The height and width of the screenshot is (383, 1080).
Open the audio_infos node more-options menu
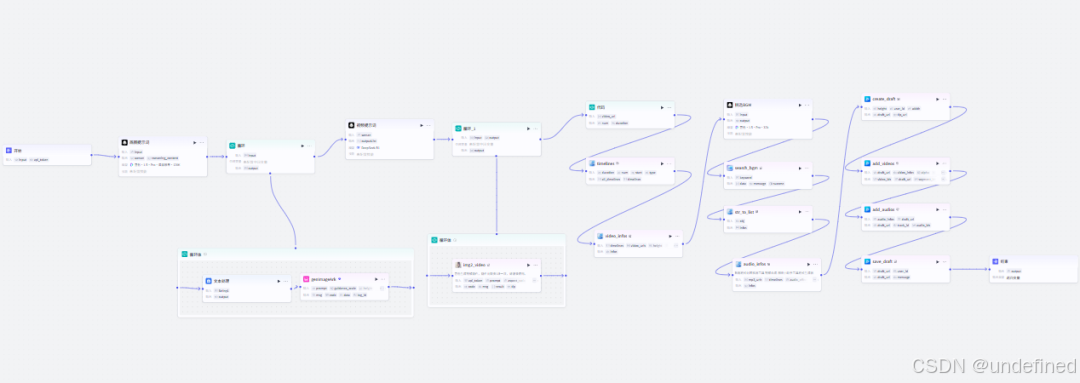816,264
